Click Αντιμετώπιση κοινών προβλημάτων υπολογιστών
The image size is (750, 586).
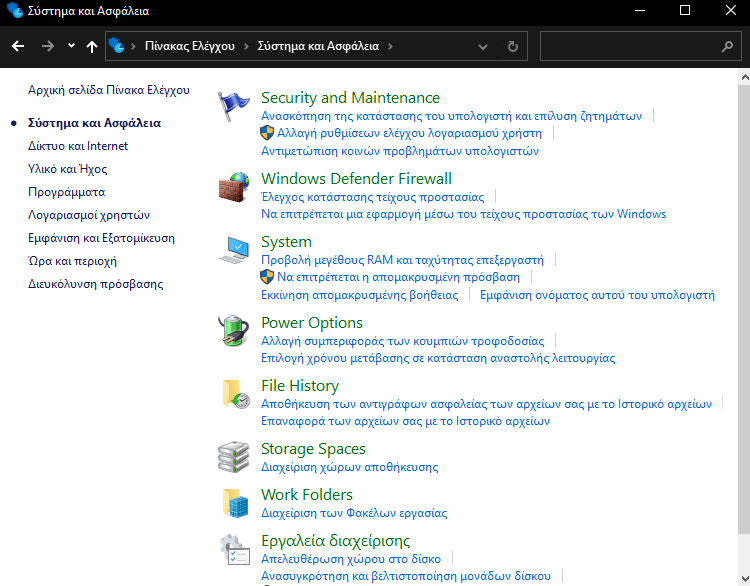click(x=400, y=151)
